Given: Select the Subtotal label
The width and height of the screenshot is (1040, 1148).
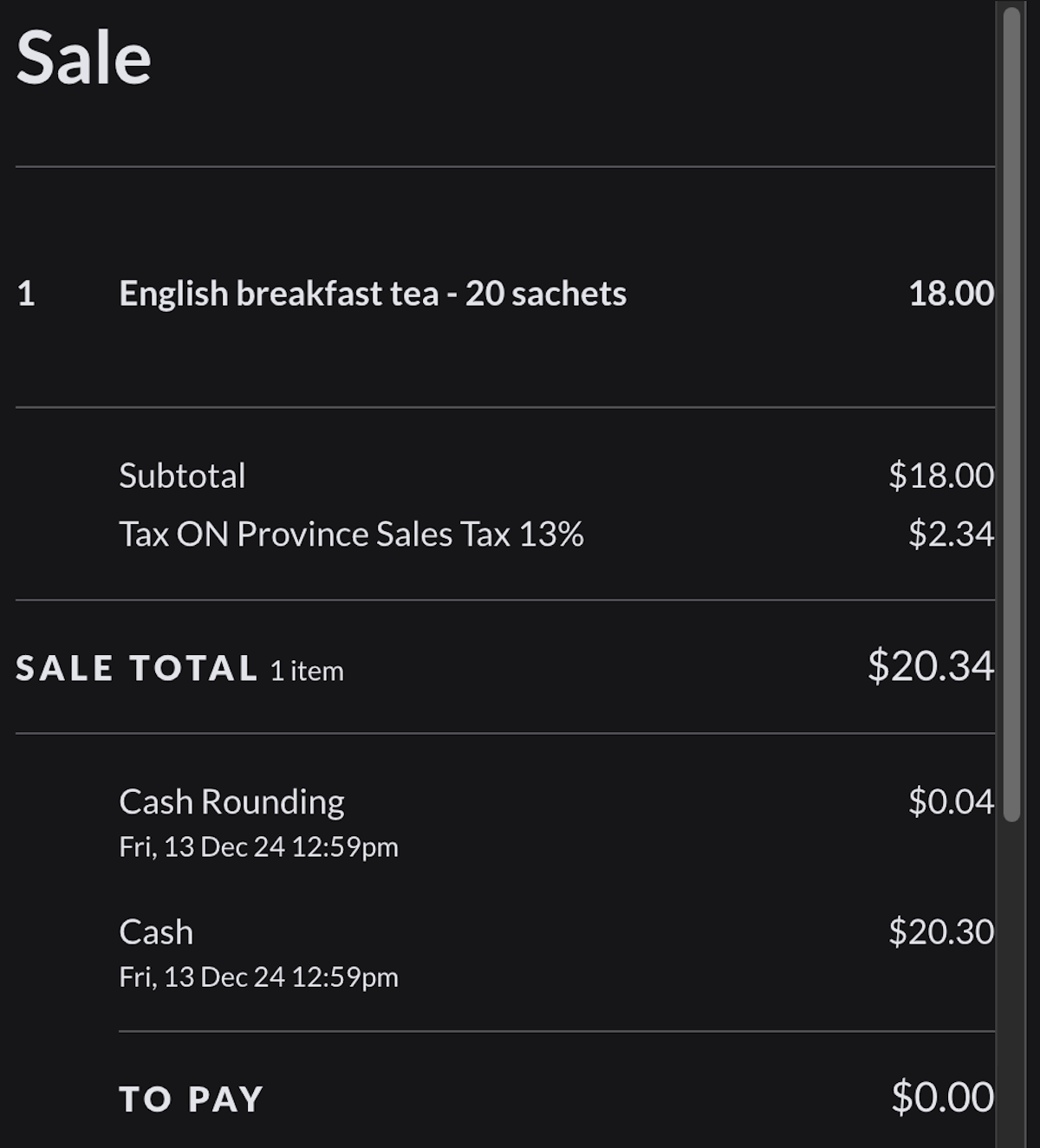Looking at the screenshot, I should (182, 476).
